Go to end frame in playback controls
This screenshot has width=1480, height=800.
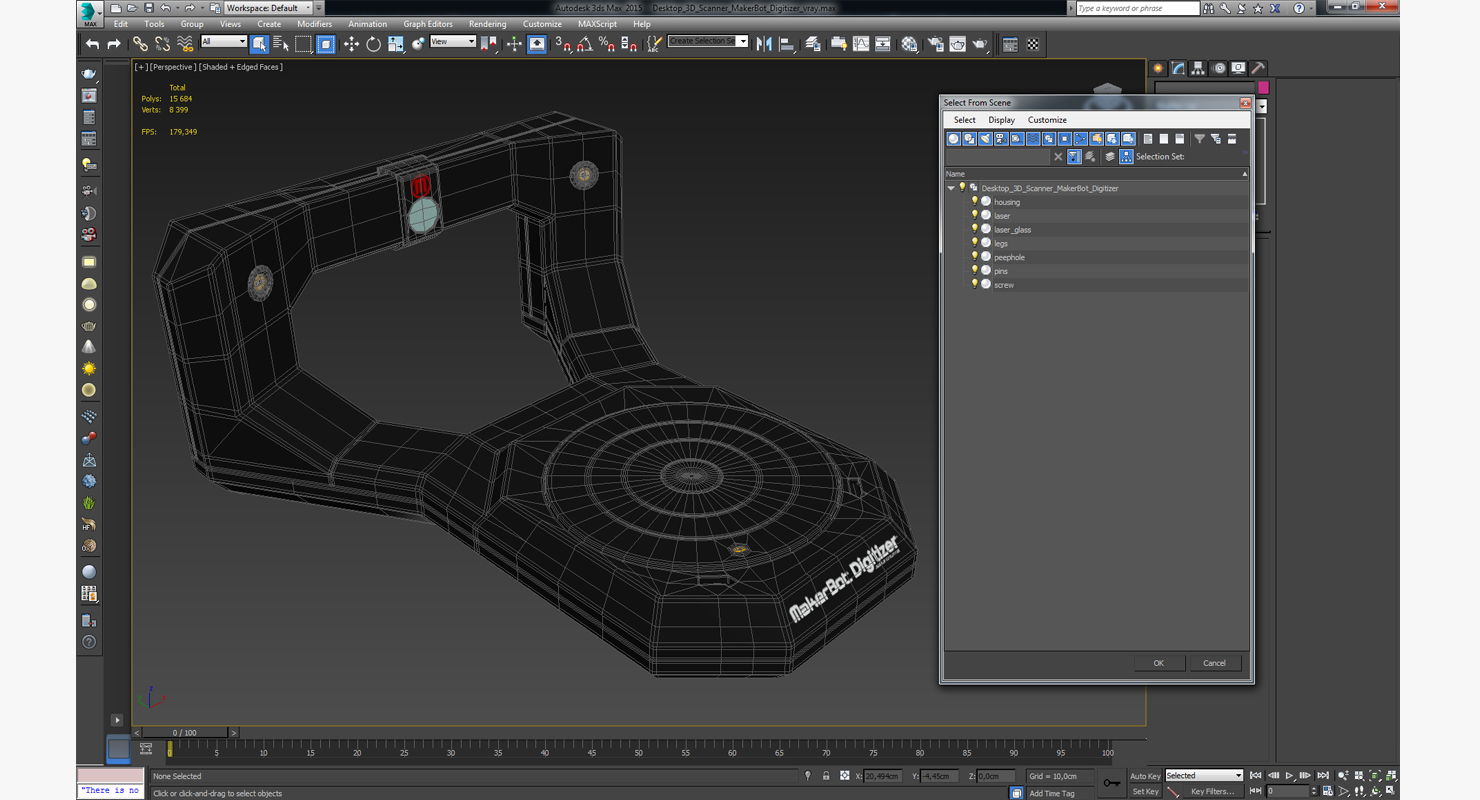pyautogui.click(x=1323, y=775)
